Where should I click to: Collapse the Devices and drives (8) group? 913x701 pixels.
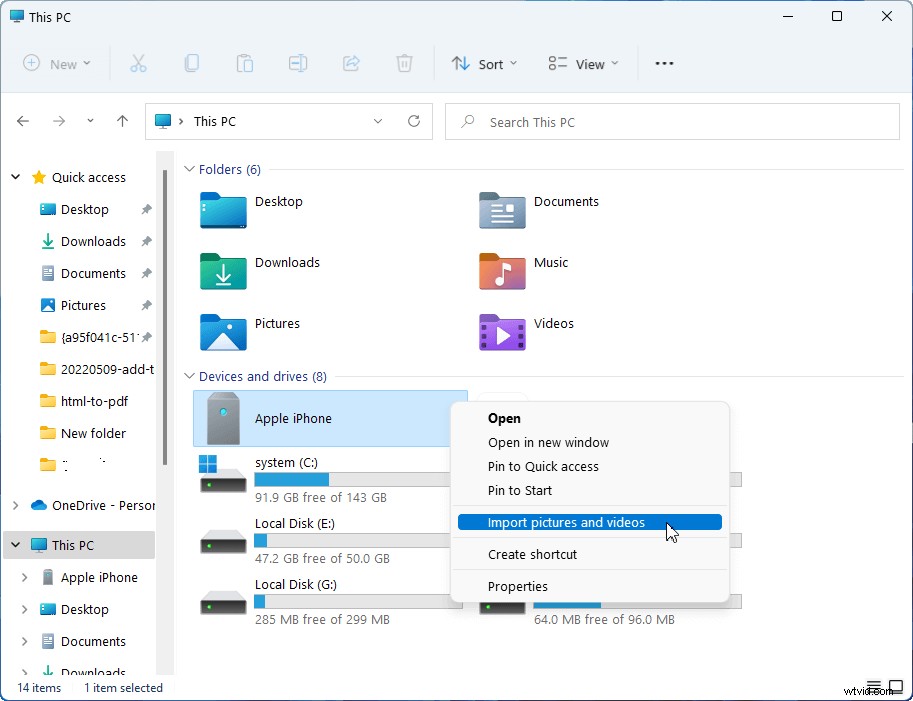(x=189, y=376)
